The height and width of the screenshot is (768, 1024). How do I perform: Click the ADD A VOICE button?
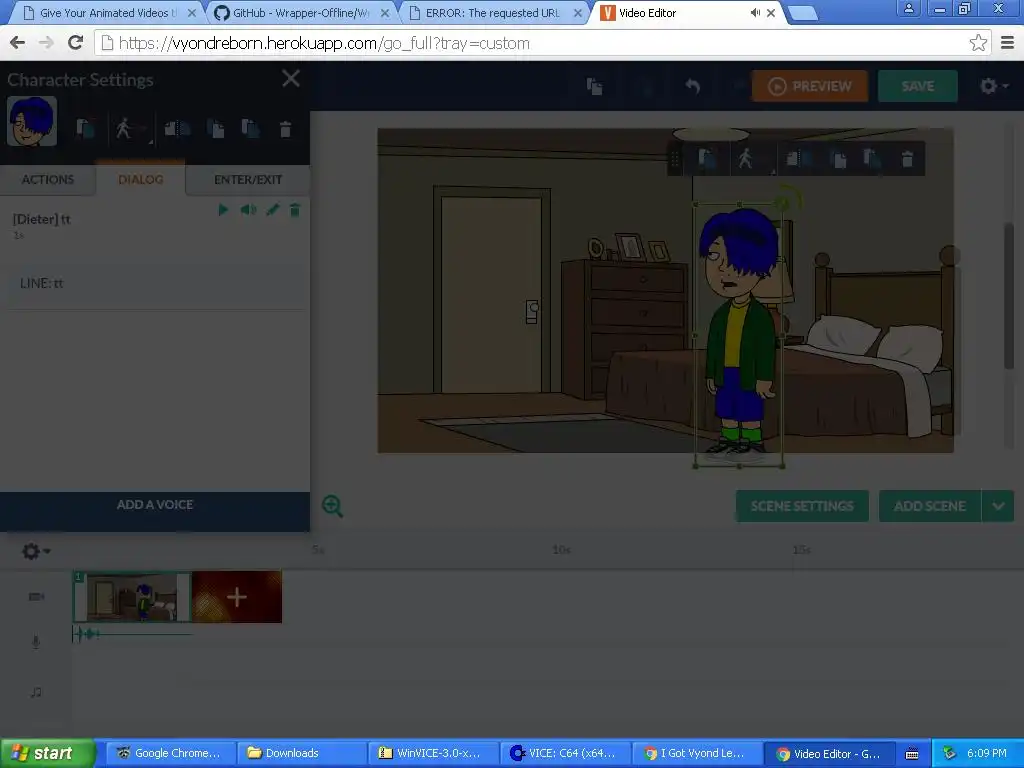[x=155, y=504]
